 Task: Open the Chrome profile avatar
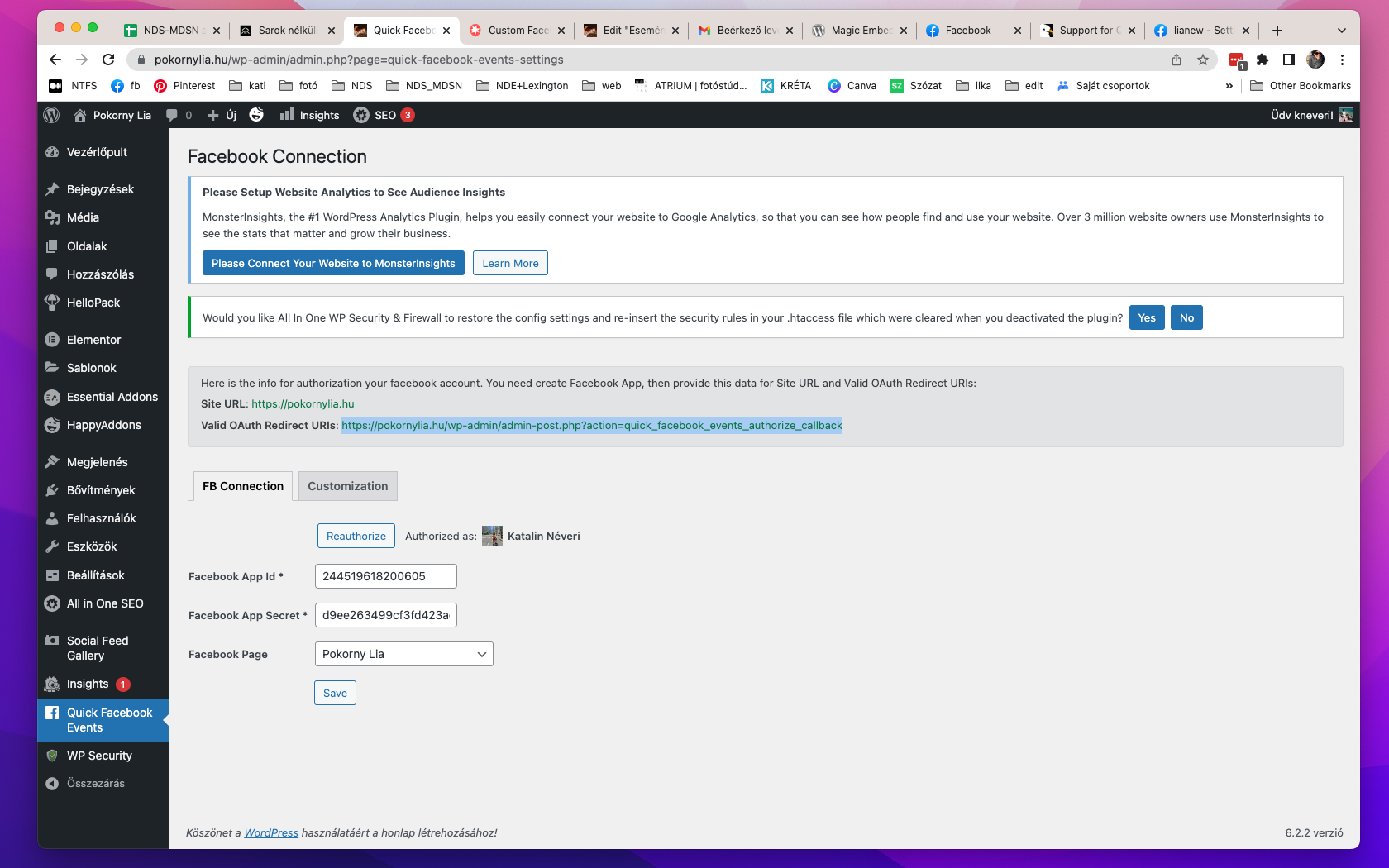point(1315,60)
